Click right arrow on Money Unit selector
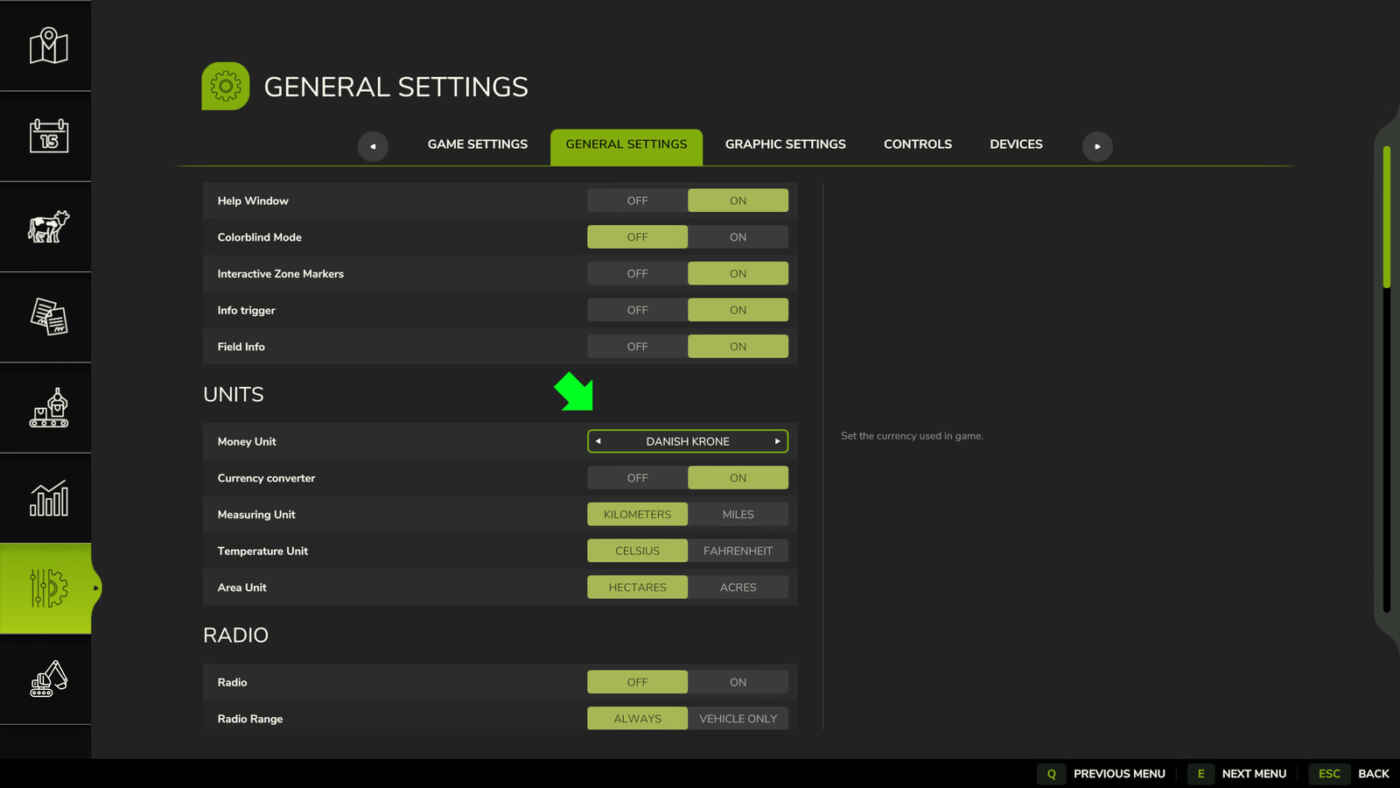Image resolution: width=1400 pixels, height=788 pixels. [777, 441]
